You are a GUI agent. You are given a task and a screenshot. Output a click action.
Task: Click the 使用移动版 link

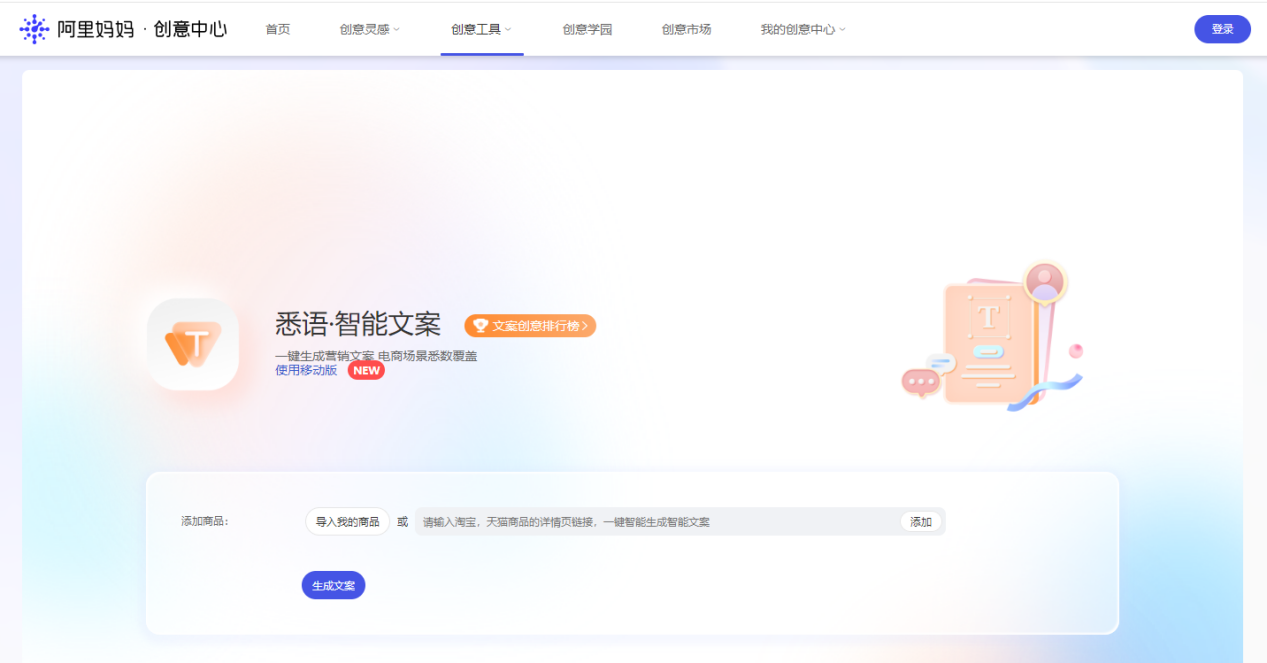click(x=306, y=370)
